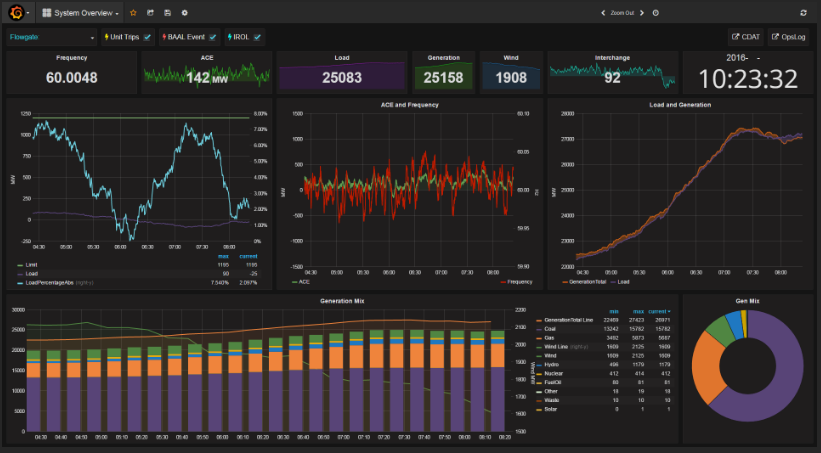Click the share dashboard icon
This screenshot has height=453, width=821.
(x=150, y=13)
